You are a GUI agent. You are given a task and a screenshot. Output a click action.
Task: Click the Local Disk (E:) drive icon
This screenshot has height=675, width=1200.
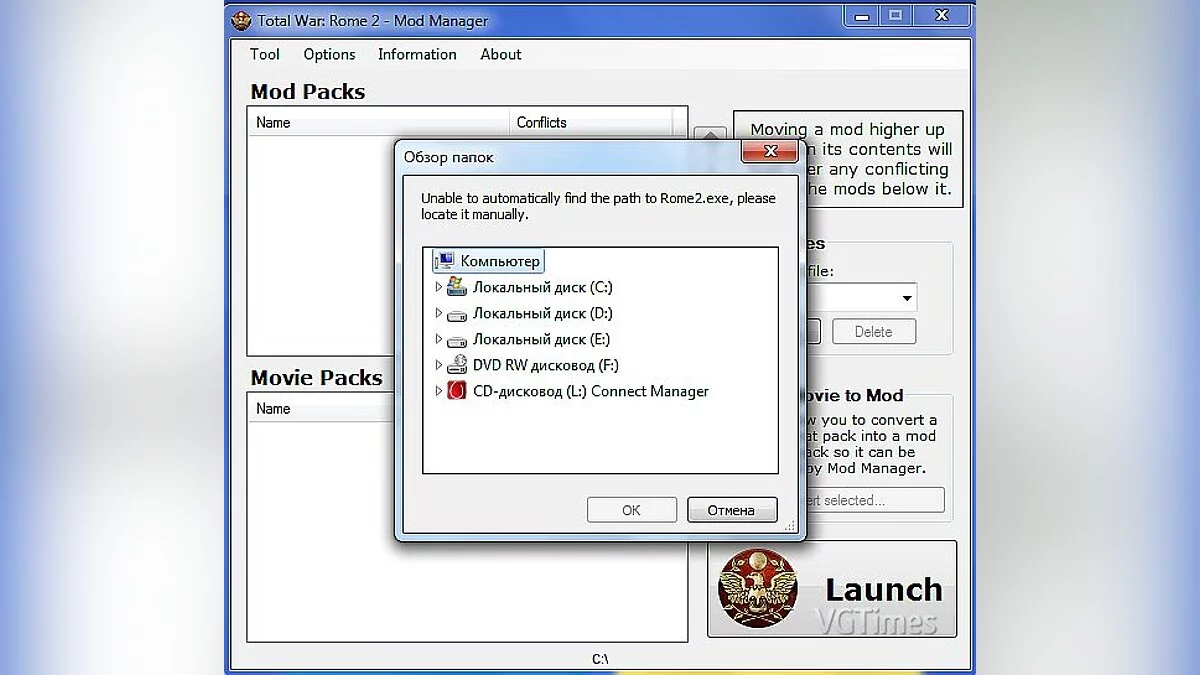(457, 339)
